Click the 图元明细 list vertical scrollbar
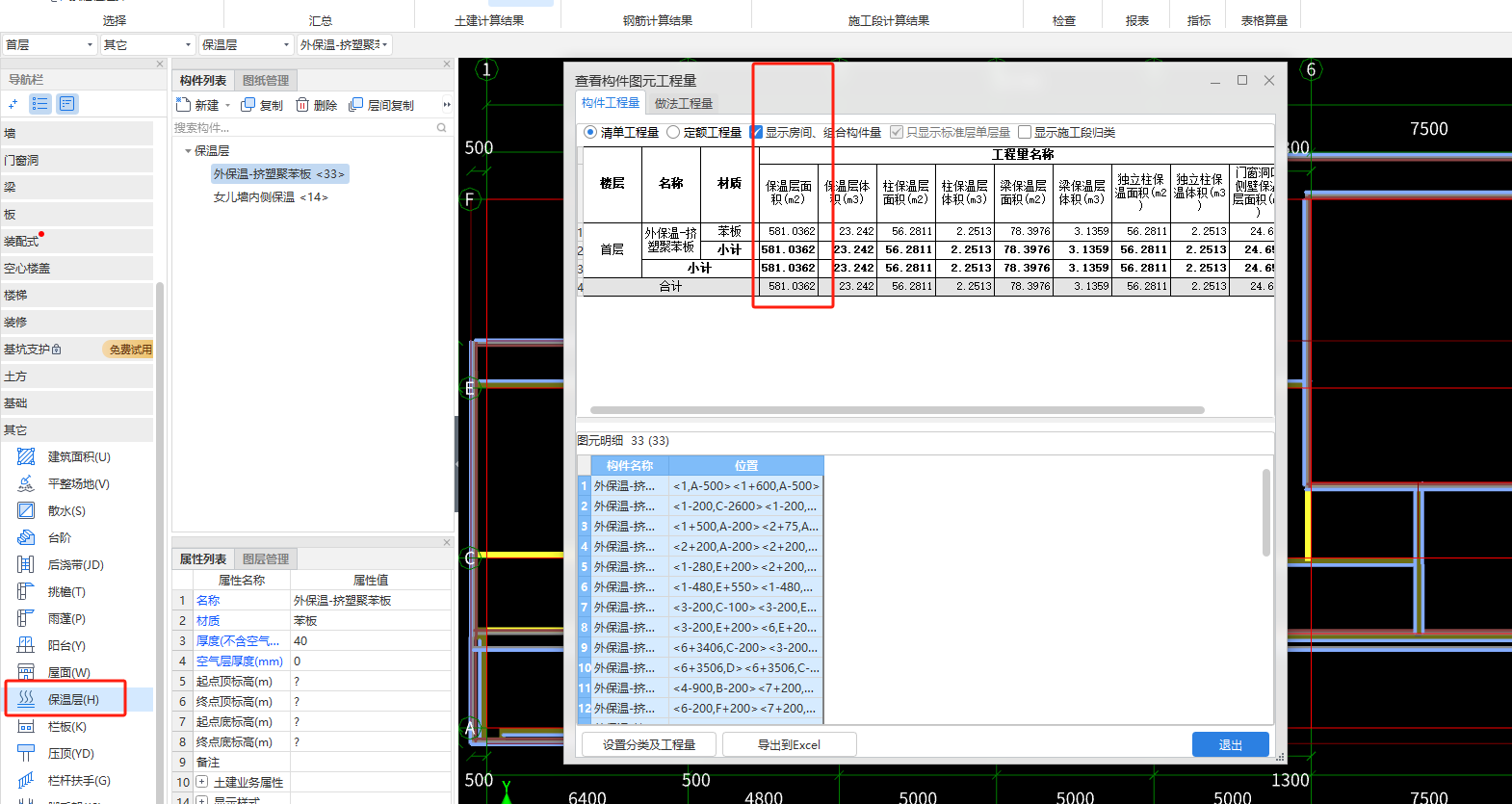The image size is (1512, 804). [1265, 512]
